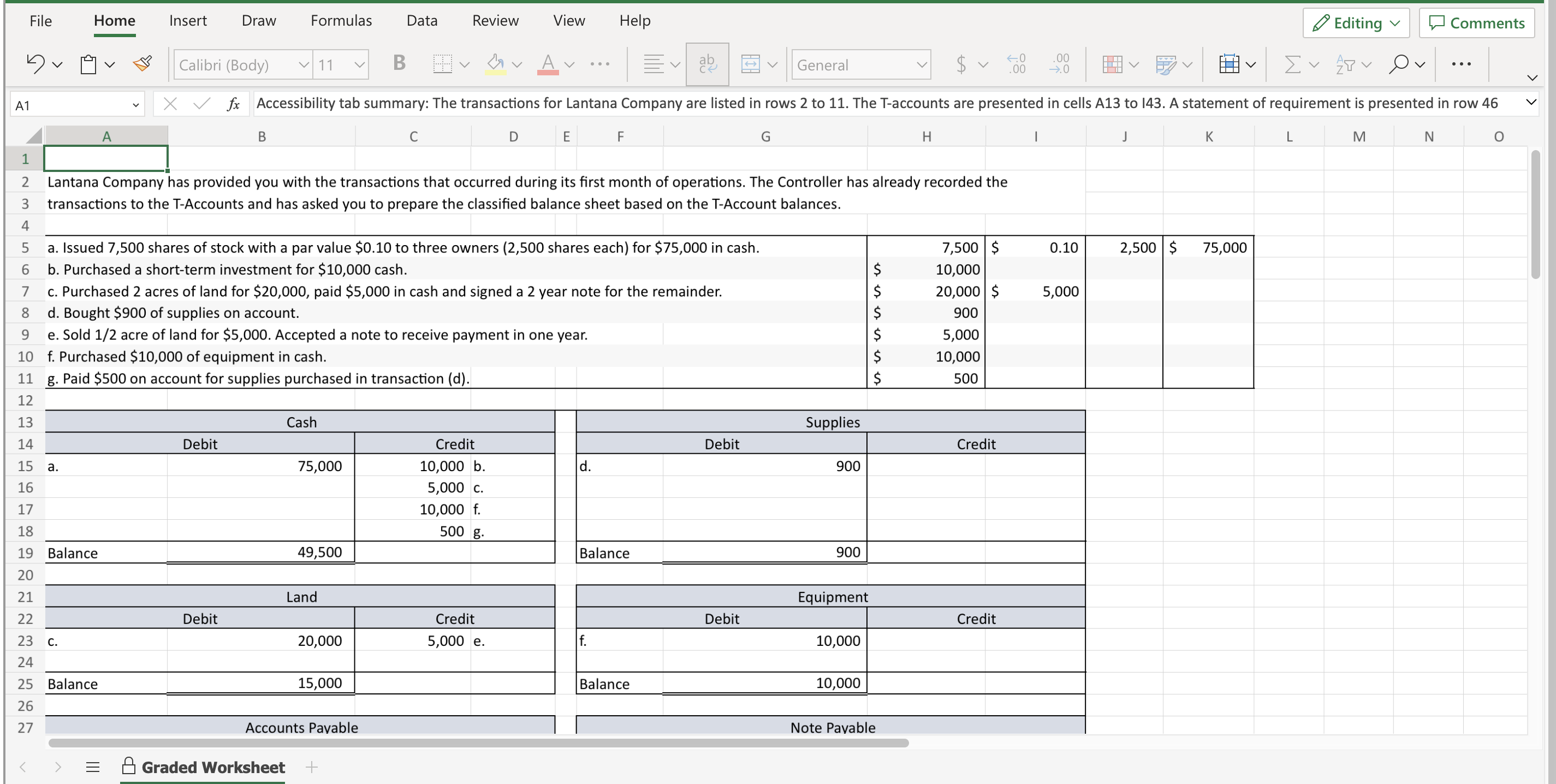Open the Comments pane
The width and height of the screenshot is (1556, 784).
point(1476,23)
